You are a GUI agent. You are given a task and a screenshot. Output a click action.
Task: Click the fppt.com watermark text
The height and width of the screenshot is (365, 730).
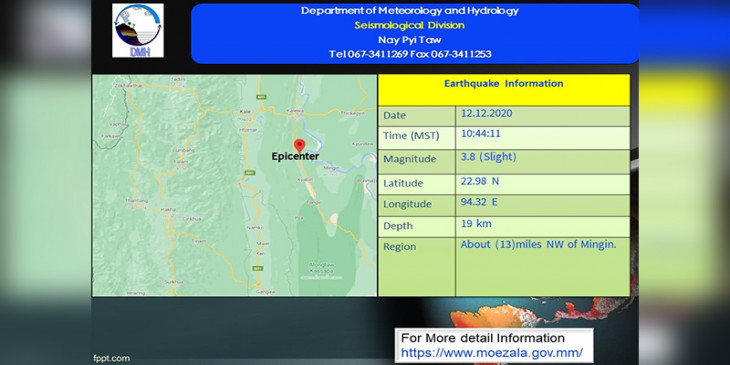[111, 358]
